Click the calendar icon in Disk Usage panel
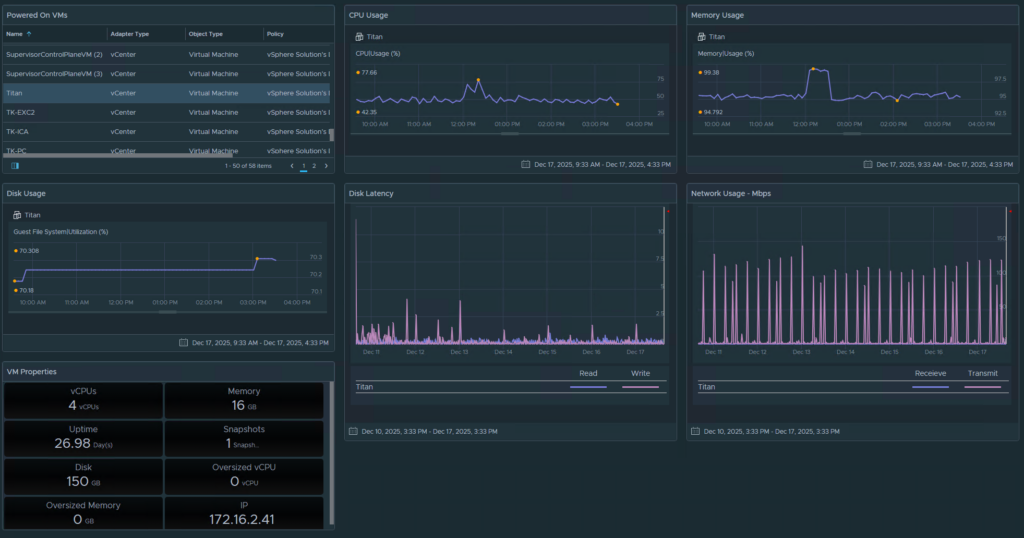 [x=183, y=342]
